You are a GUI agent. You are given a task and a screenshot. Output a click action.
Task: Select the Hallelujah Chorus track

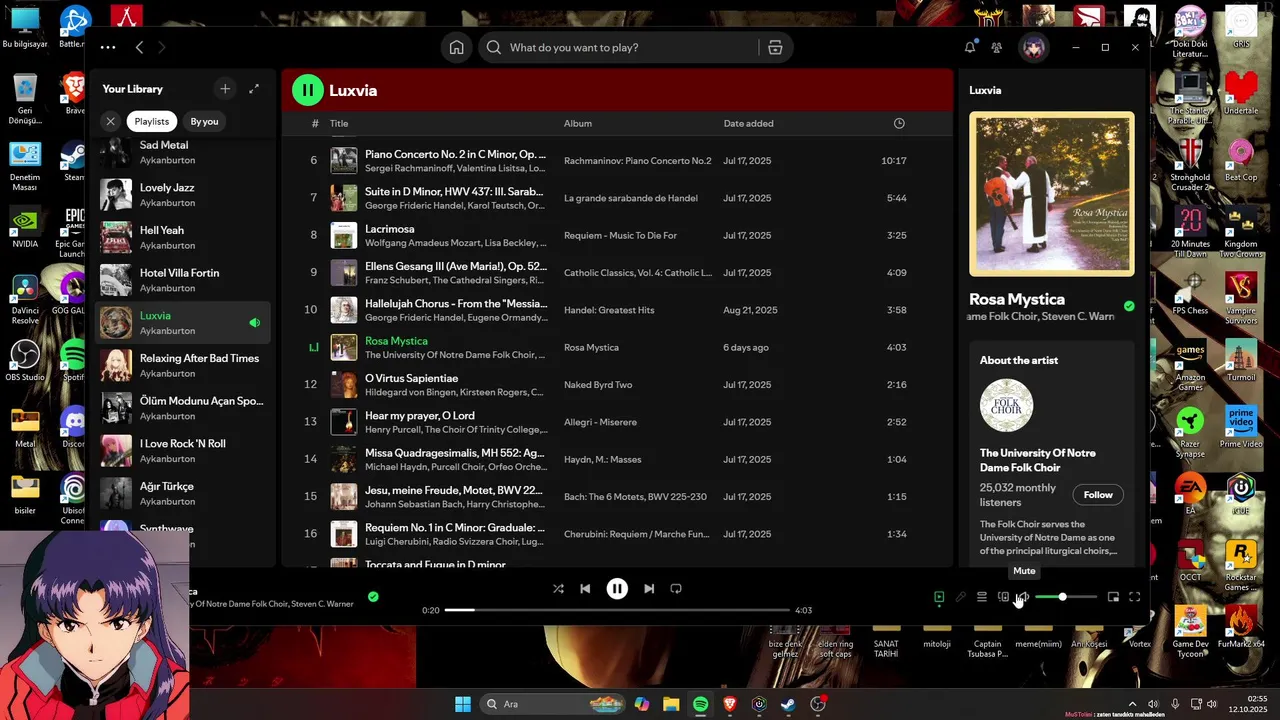[617, 310]
